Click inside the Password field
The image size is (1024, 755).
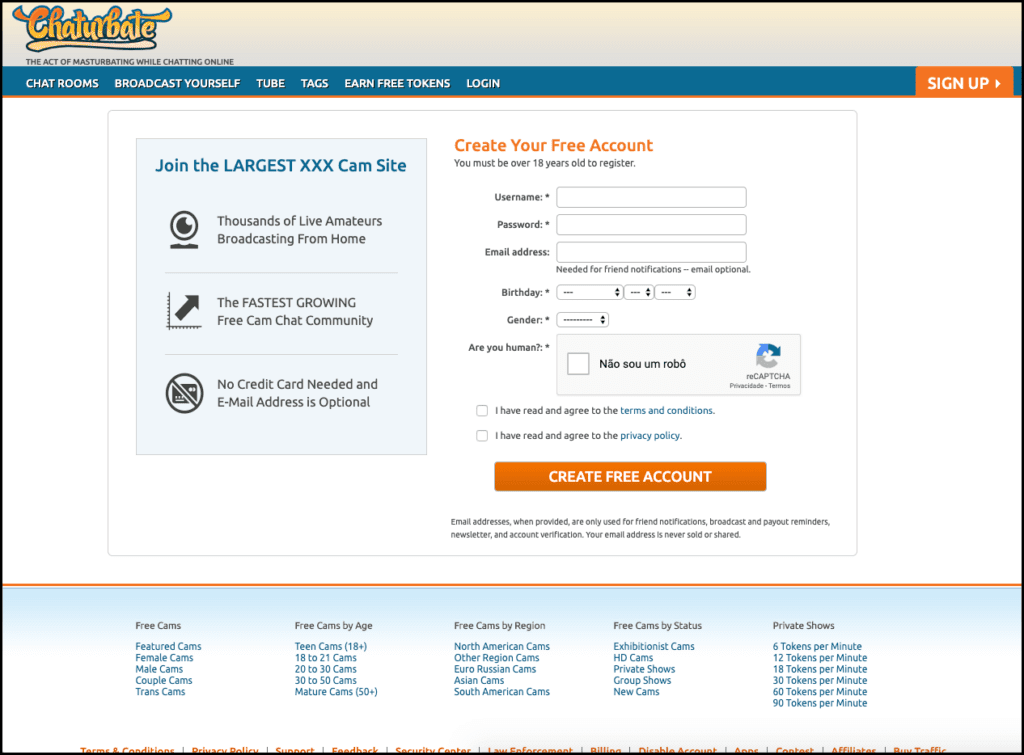pos(651,225)
